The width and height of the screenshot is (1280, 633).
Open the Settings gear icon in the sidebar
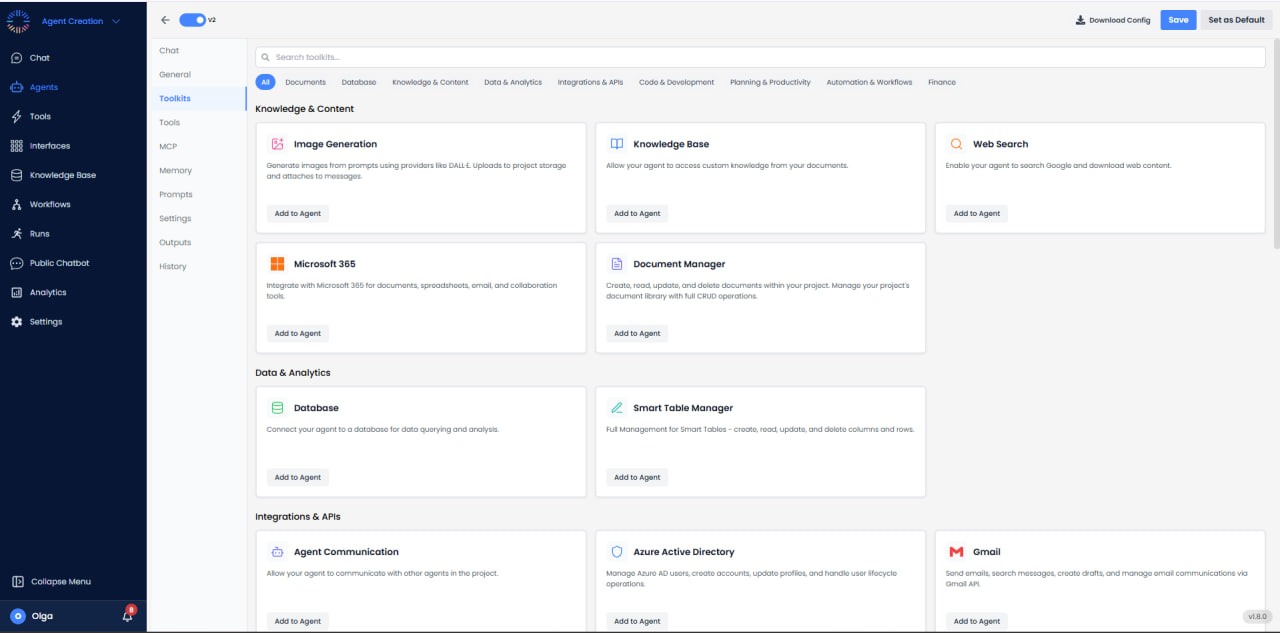click(x=16, y=322)
